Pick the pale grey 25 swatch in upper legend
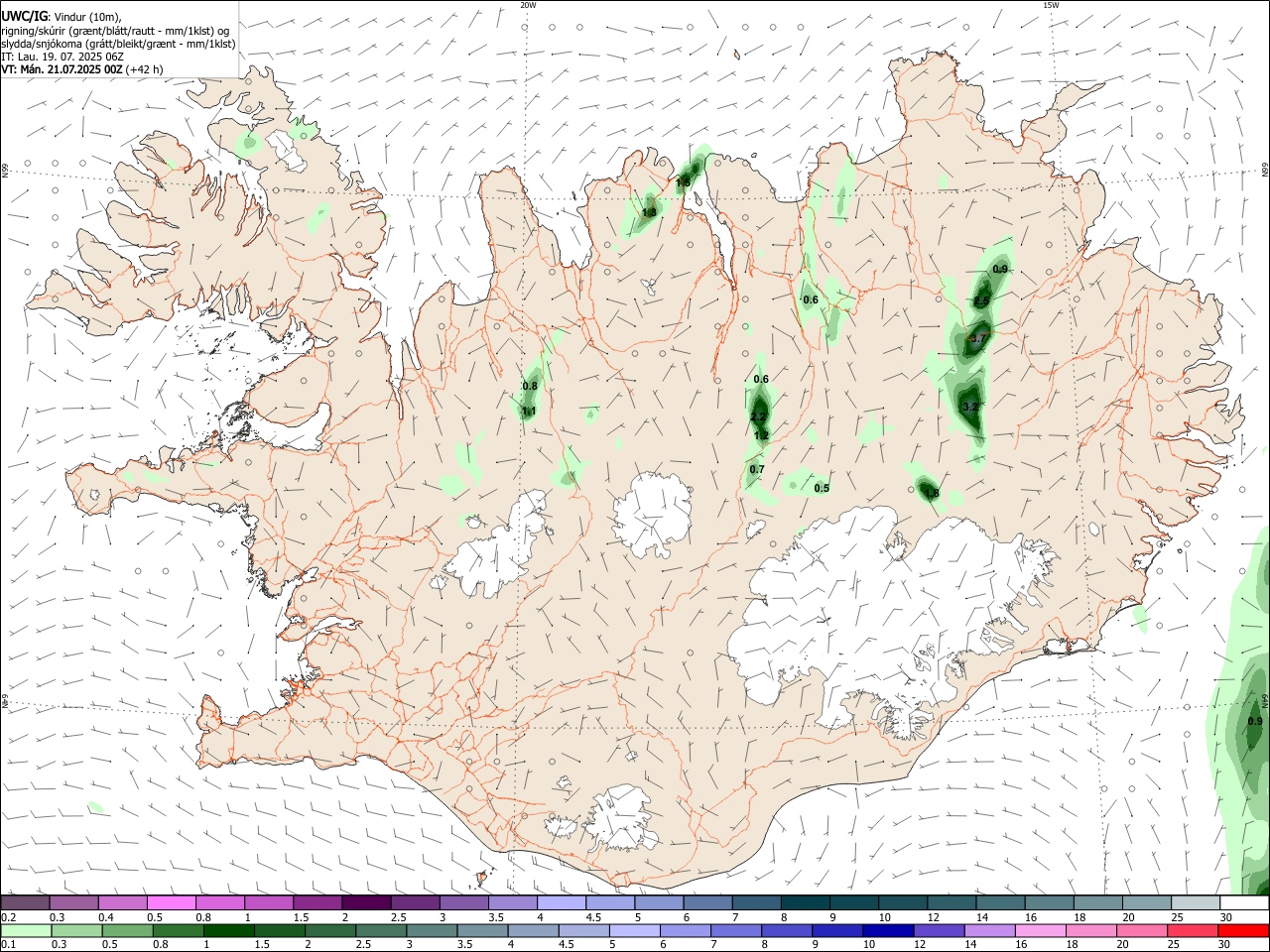The image size is (1270, 952). pos(1198,903)
